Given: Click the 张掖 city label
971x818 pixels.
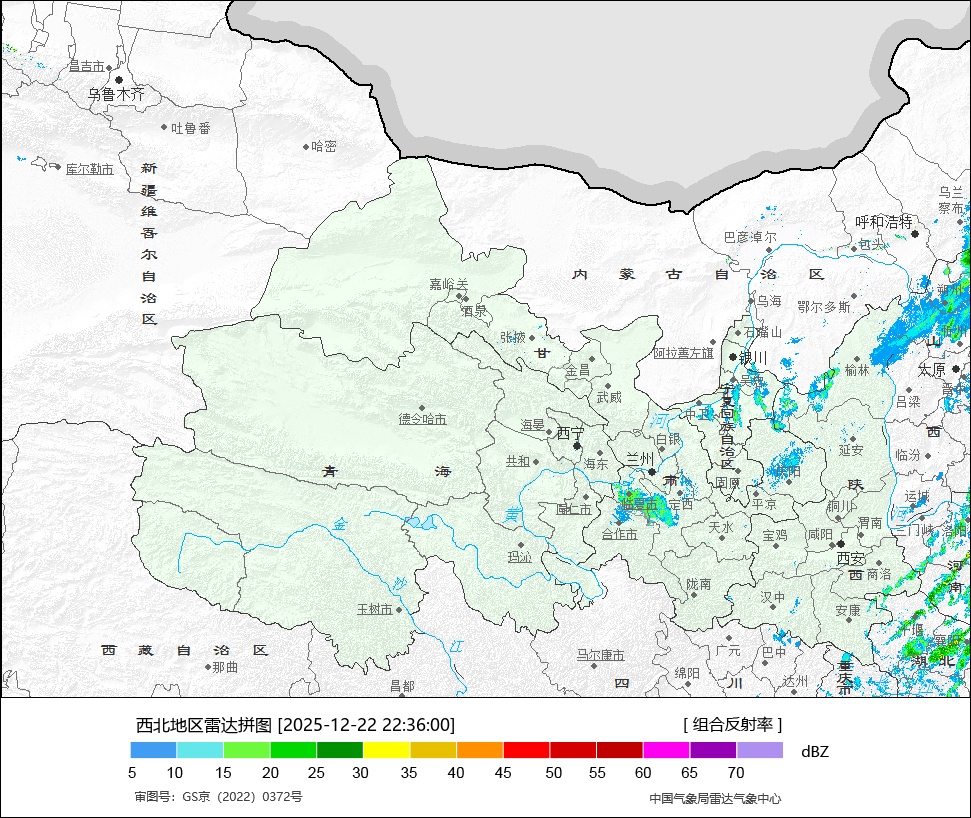Looking at the screenshot, I should pos(513,337).
